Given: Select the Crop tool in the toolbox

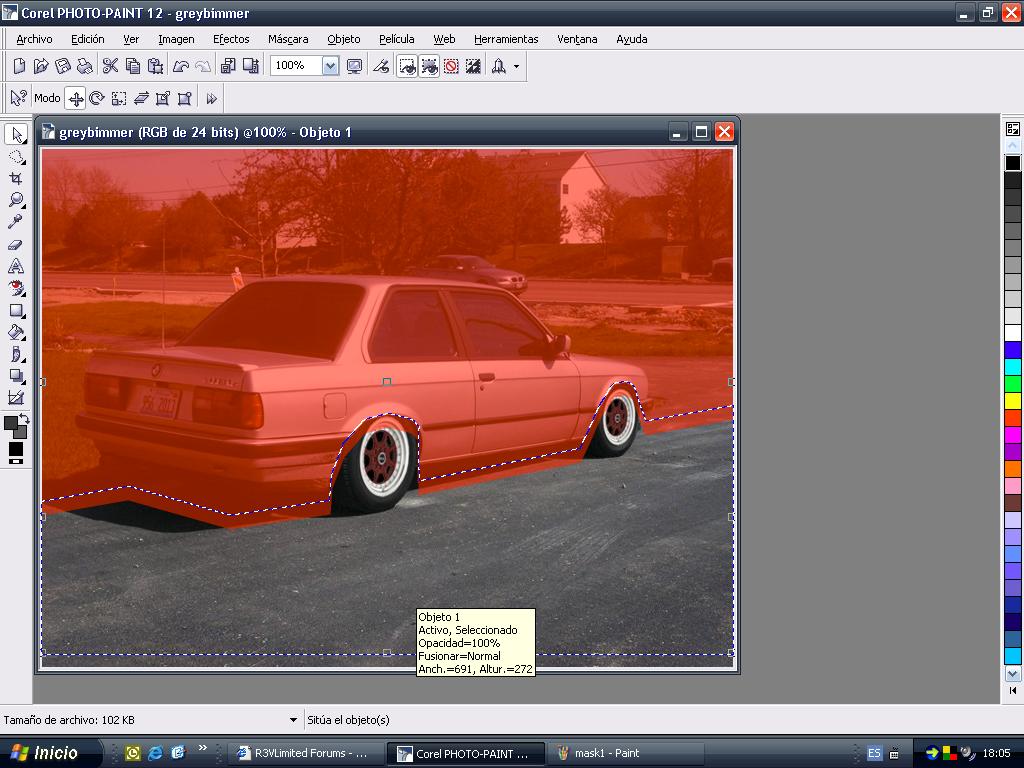Looking at the screenshot, I should (x=16, y=178).
